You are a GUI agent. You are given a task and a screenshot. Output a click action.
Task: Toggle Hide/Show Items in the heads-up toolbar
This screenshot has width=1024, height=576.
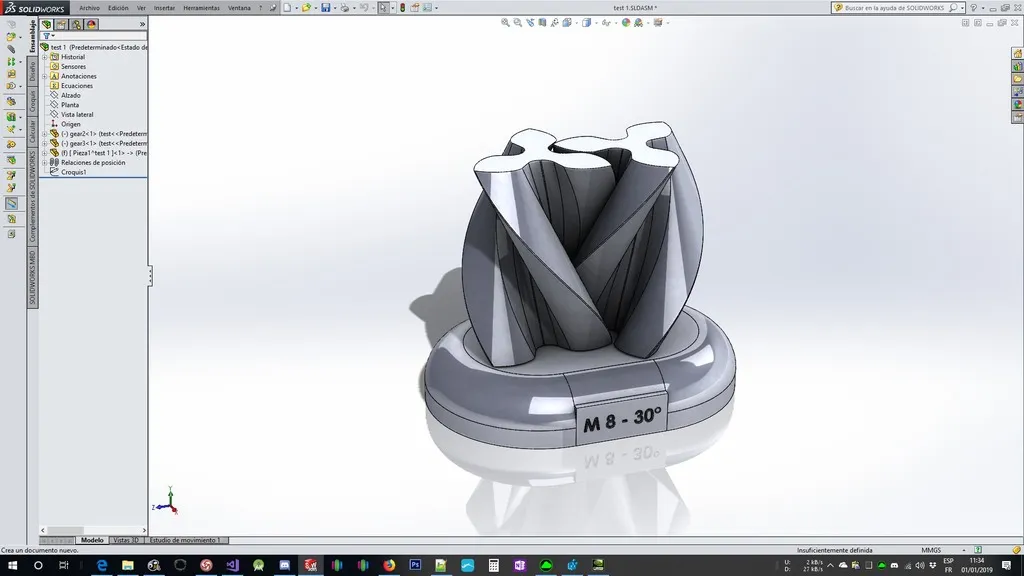pyautogui.click(x=606, y=20)
